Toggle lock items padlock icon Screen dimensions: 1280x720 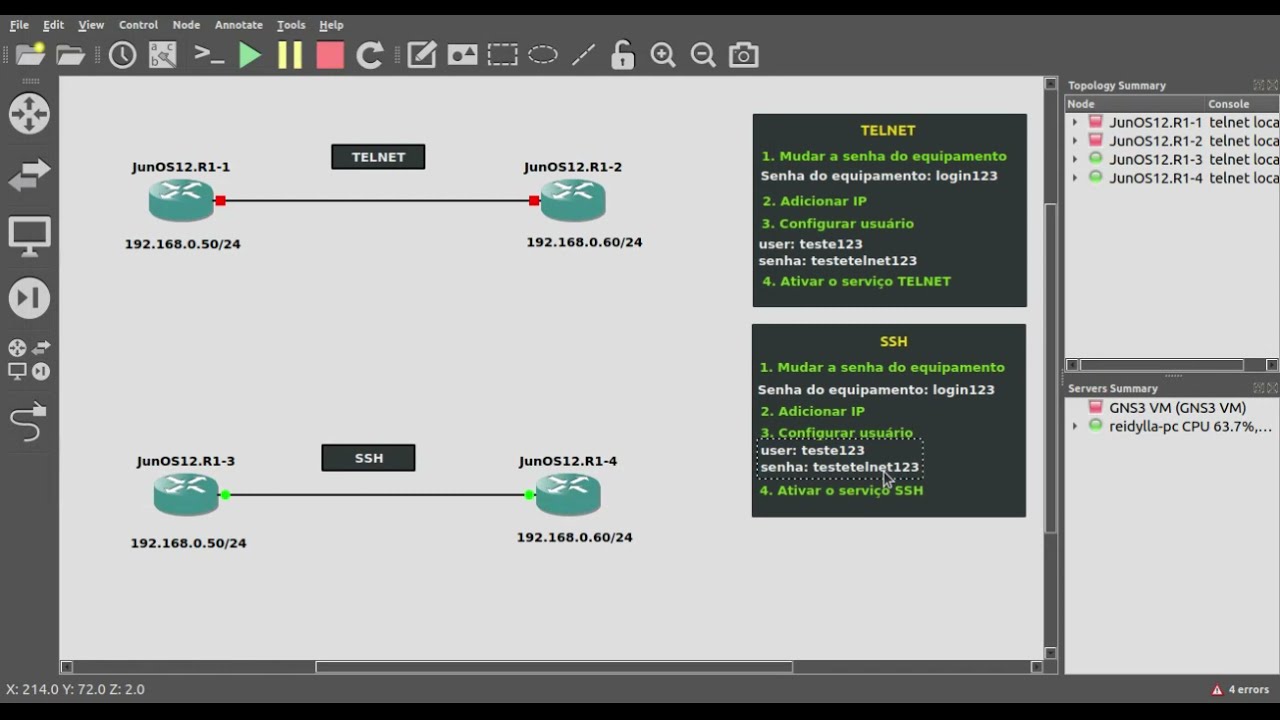click(x=623, y=55)
